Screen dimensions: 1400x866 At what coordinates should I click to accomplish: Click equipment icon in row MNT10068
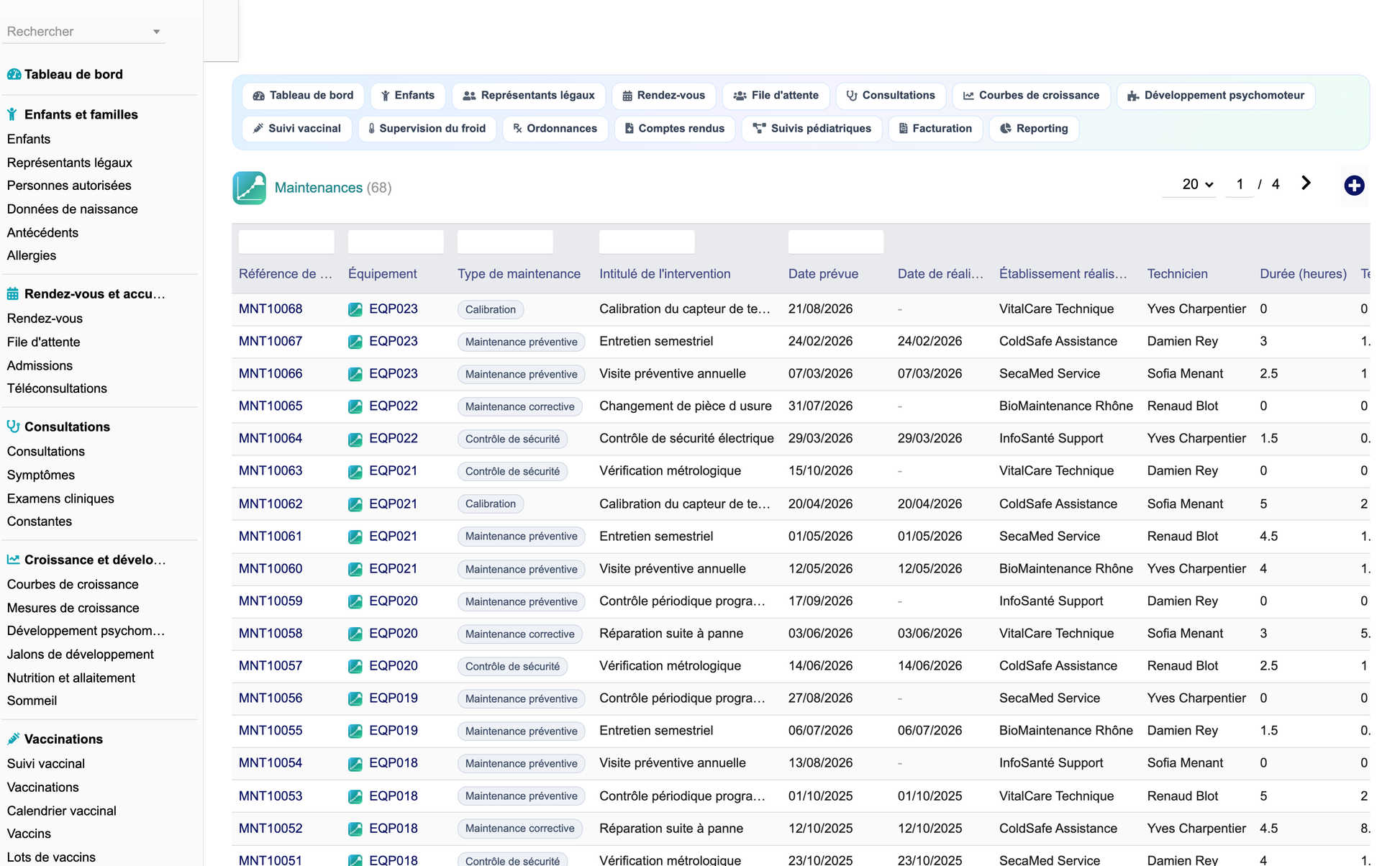pyautogui.click(x=355, y=309)
